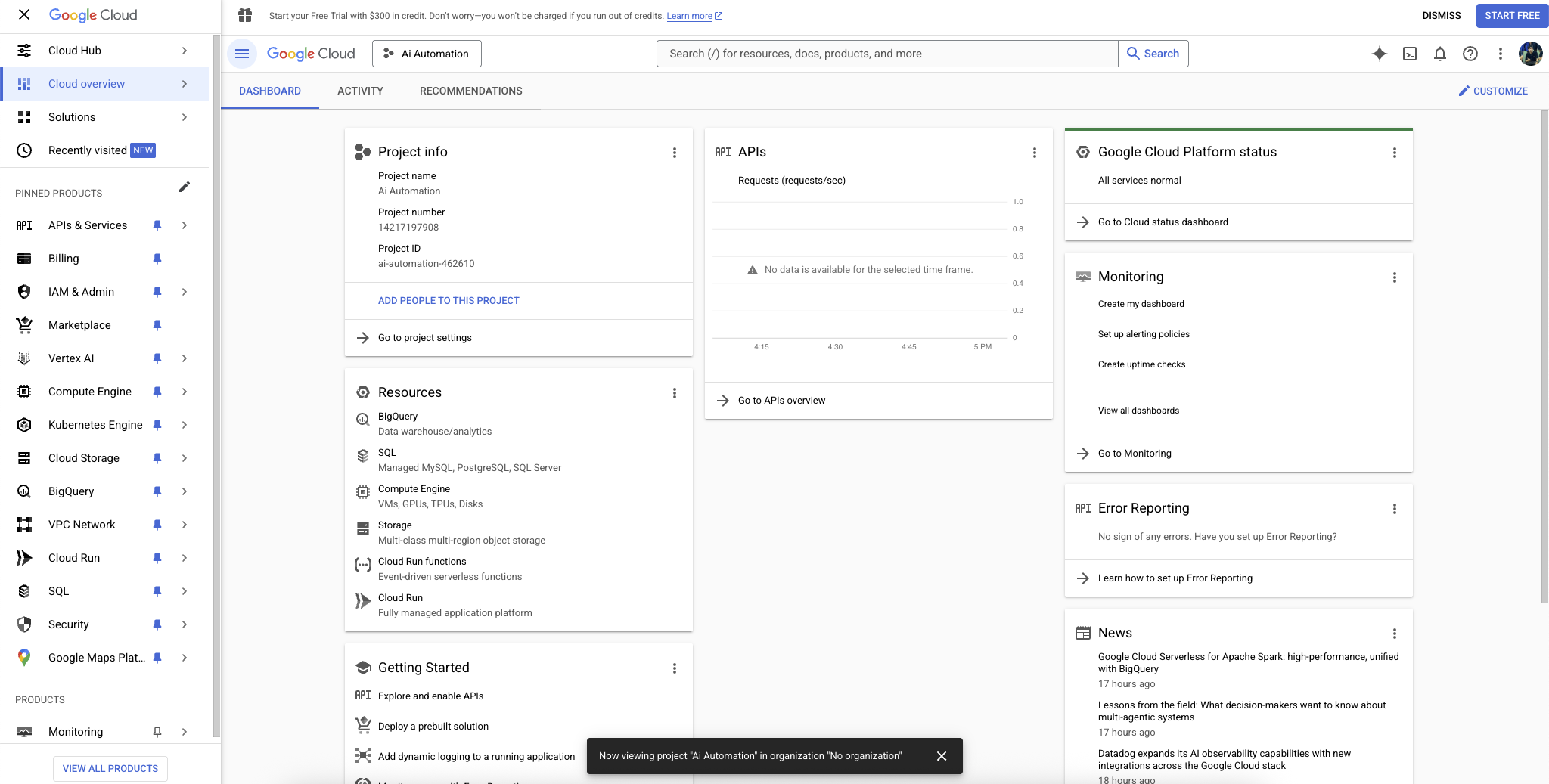Open Monitoring card three-dot menu
Screen dimensions: 1549x784
1395,277
